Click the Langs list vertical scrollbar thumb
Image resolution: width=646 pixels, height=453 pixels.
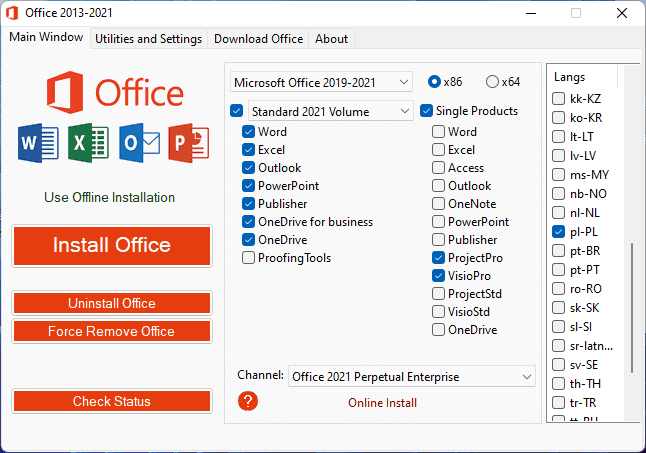(x=632, y=308)
